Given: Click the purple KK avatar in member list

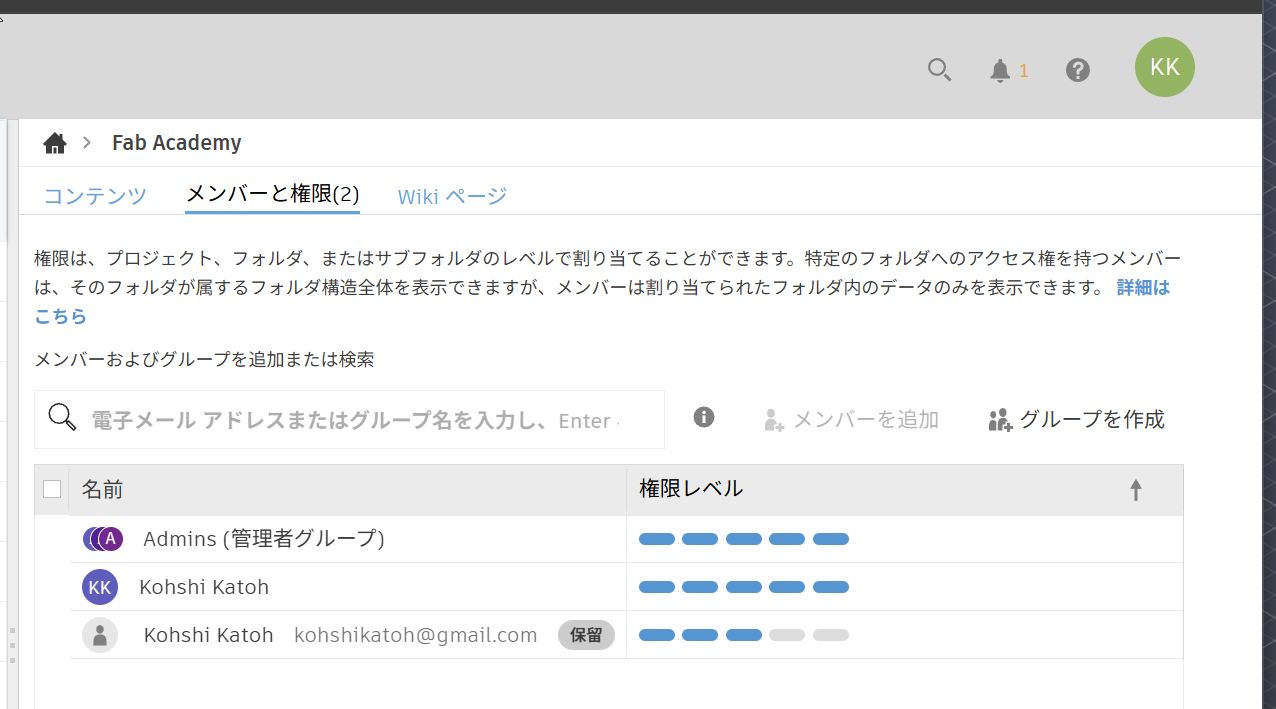Looking at the screenshot, I should point(100,587).
